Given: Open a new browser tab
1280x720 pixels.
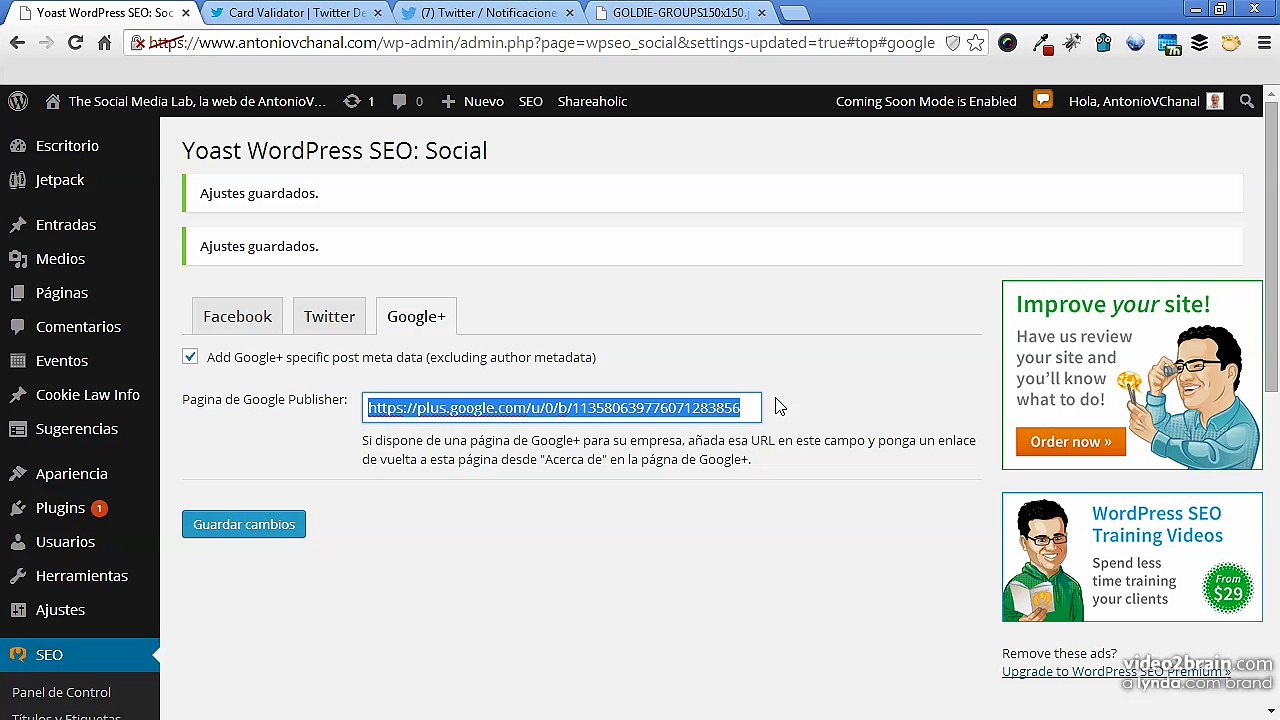Looking at the screenshot, I should tap(794, 13).
